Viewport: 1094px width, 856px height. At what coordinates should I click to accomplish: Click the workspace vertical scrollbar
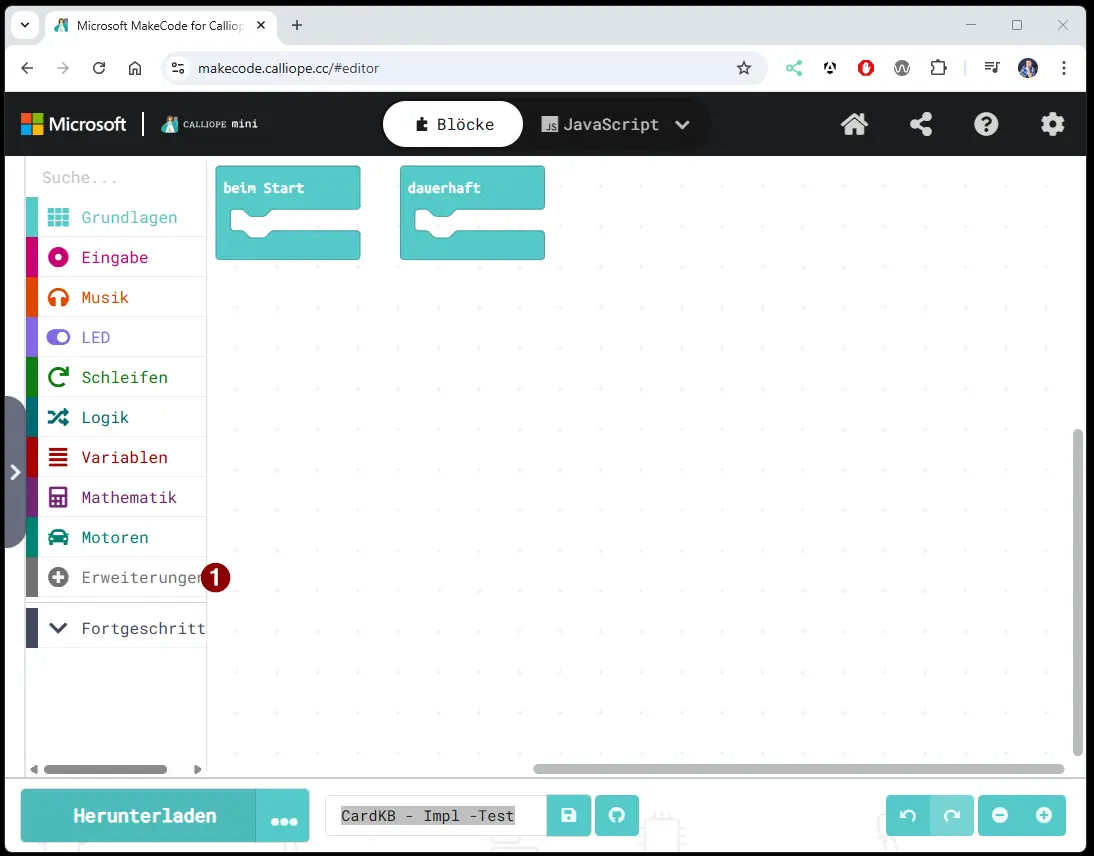point(1077,592)
